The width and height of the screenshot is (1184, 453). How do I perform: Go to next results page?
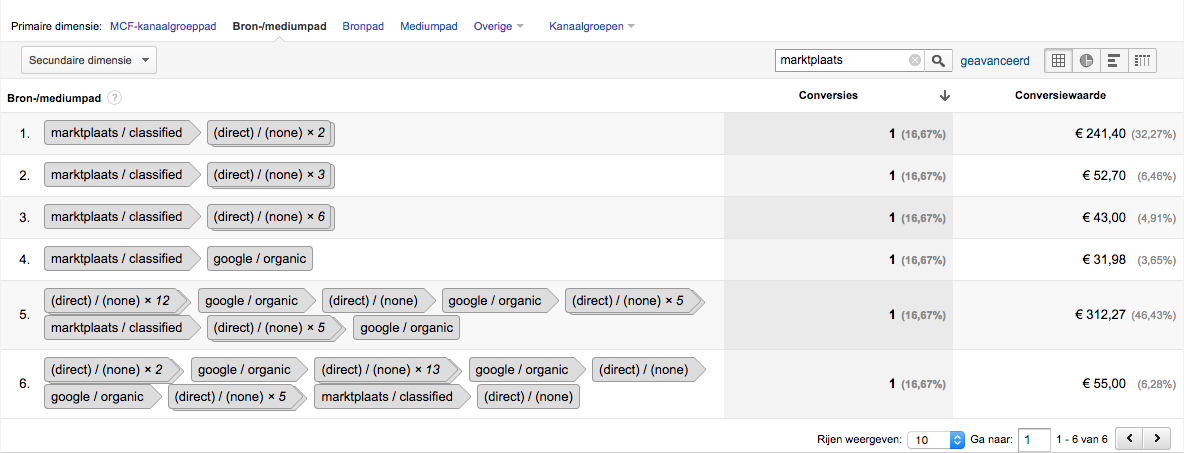1155,438
